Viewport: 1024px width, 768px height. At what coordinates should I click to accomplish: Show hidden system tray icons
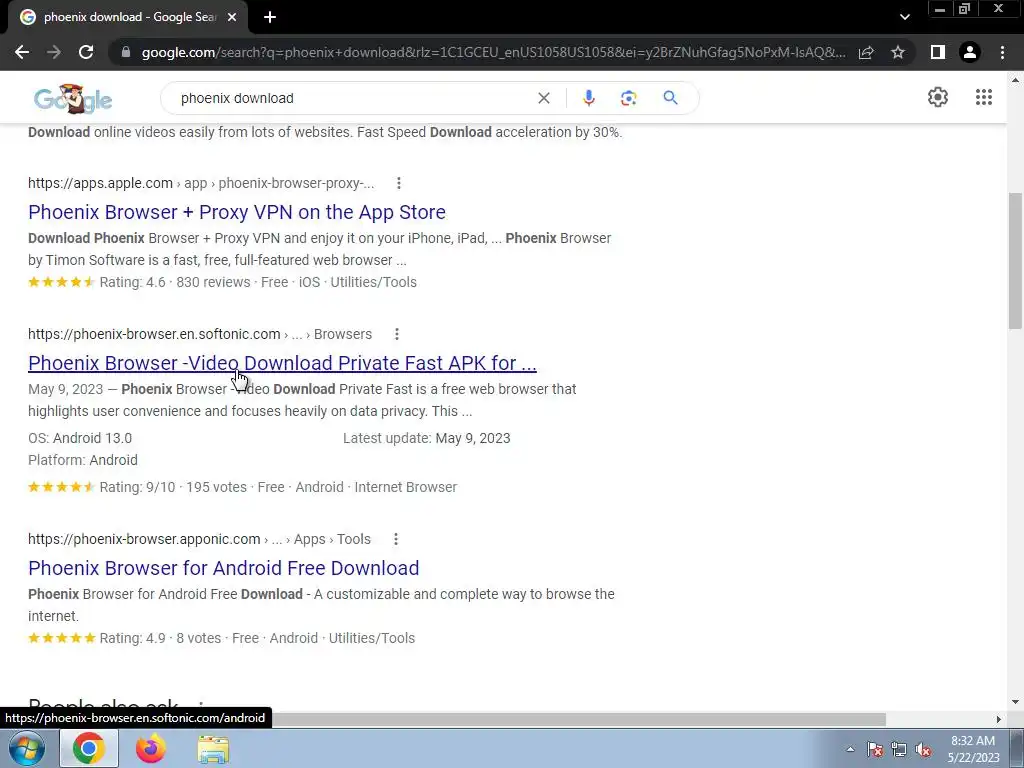850,749
